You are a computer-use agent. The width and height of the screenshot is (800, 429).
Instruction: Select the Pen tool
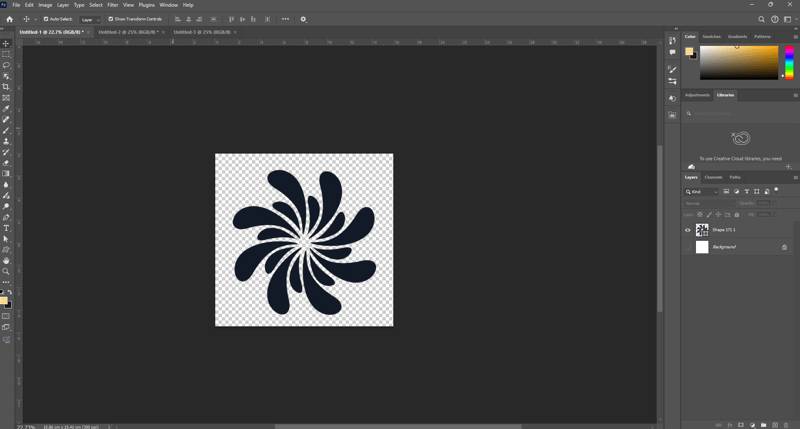(6, 217)
